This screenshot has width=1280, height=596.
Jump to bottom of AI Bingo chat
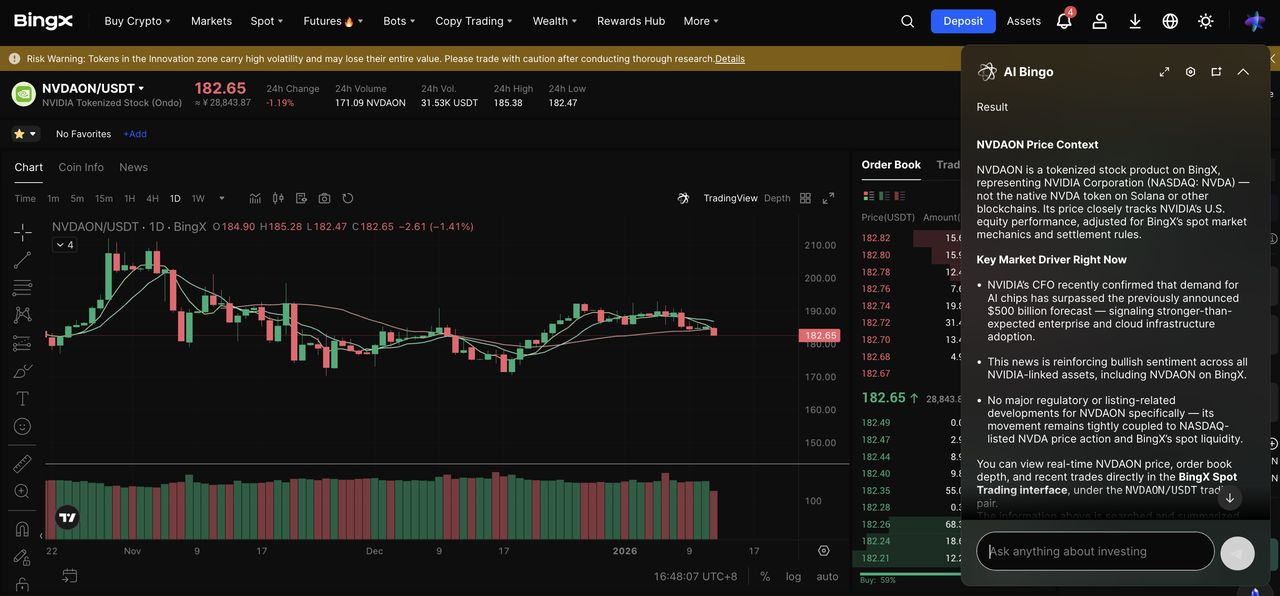(x=1230, y=498)
